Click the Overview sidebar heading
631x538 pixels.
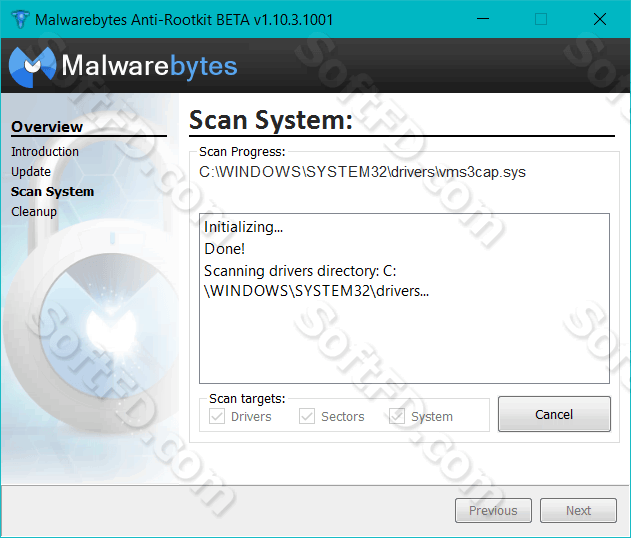(47, 127)
